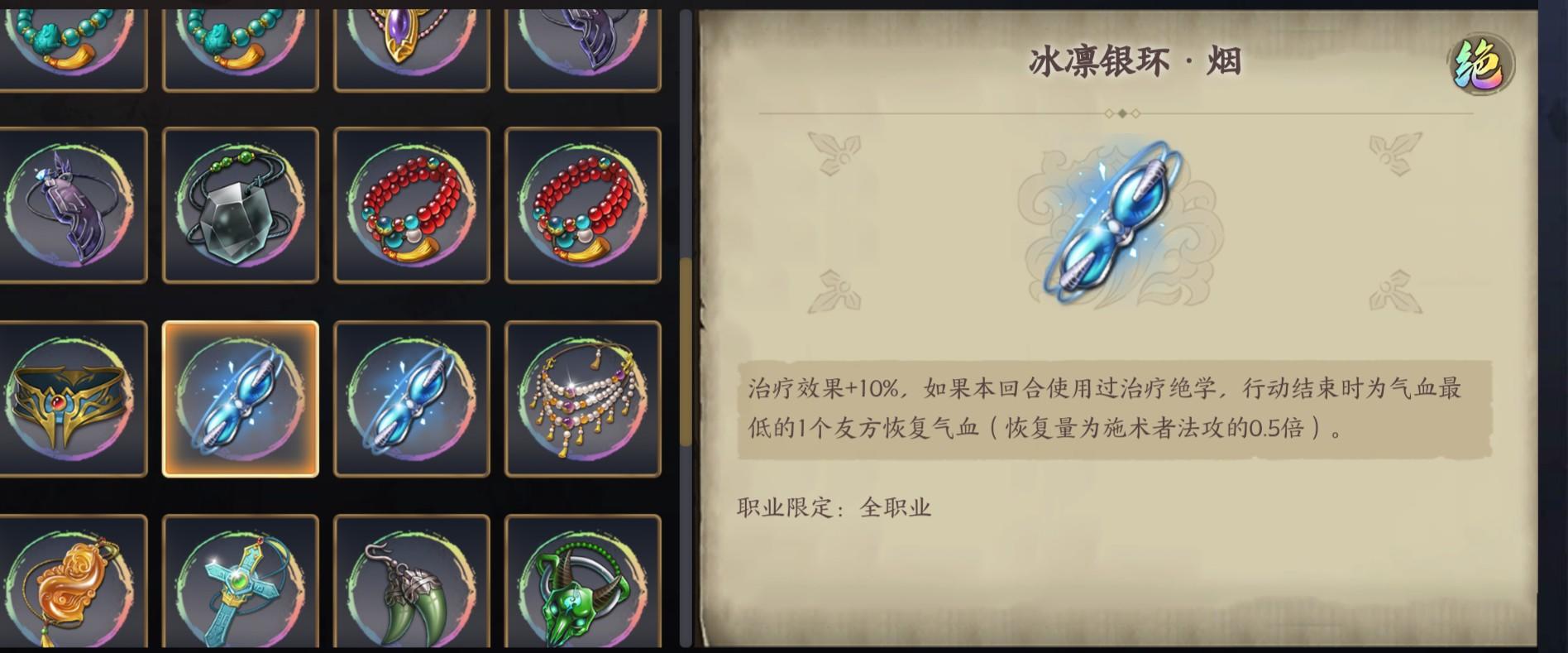This screenshot has height=653, width=1568.
Task: Click the 冰凛银环·烟 item title
Action: pos(1135,62)
